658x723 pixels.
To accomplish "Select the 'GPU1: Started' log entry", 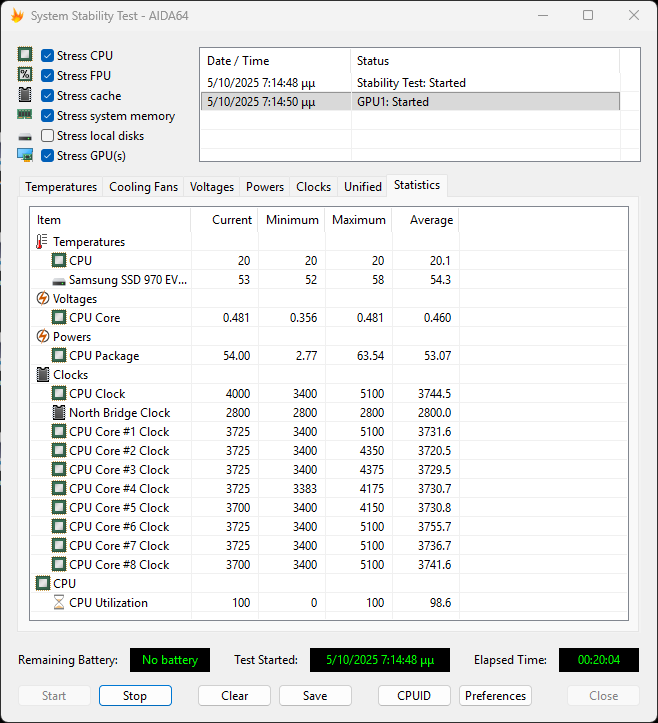I will 410,101.
